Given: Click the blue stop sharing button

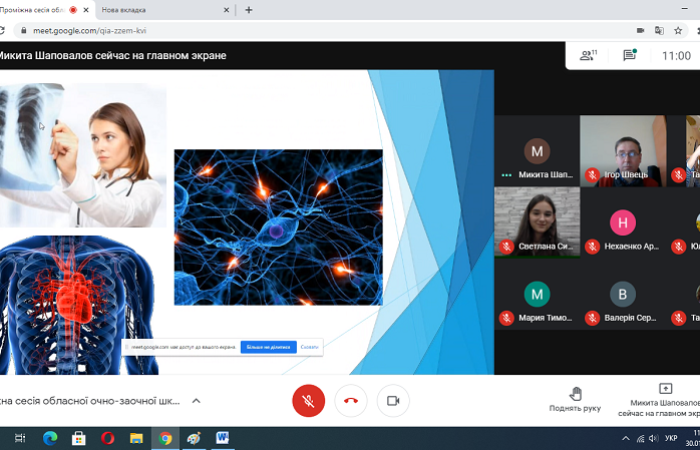Looking at the screenshot, I should (x=268, y=347).
